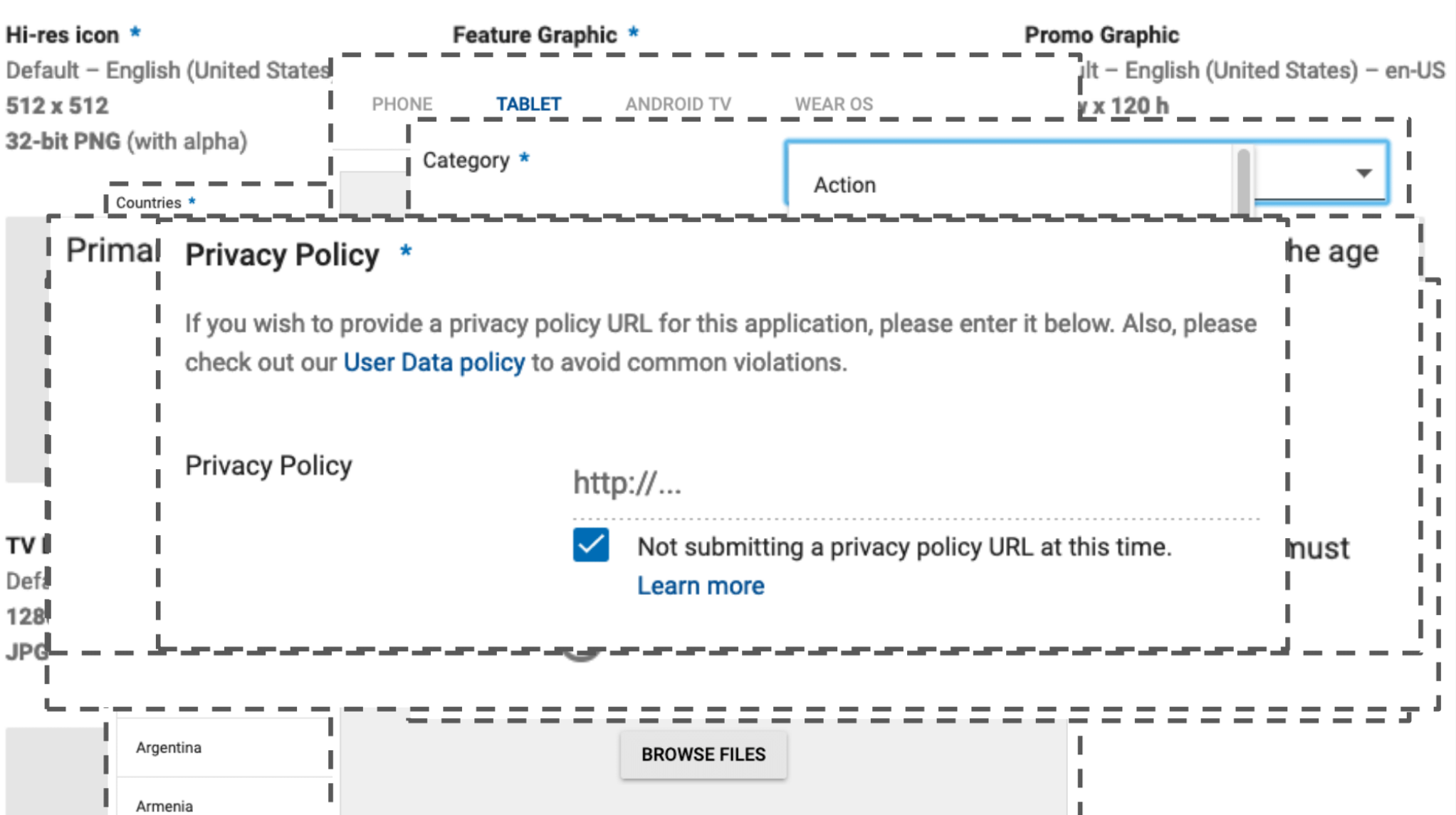Expand the Category dropdown arrow

pos(1363,173)
